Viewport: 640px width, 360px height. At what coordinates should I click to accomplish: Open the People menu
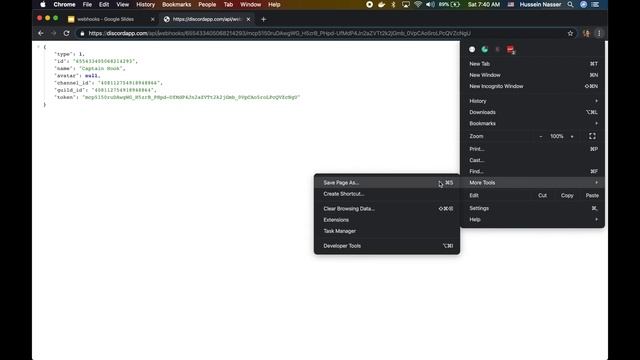point(207,4)
